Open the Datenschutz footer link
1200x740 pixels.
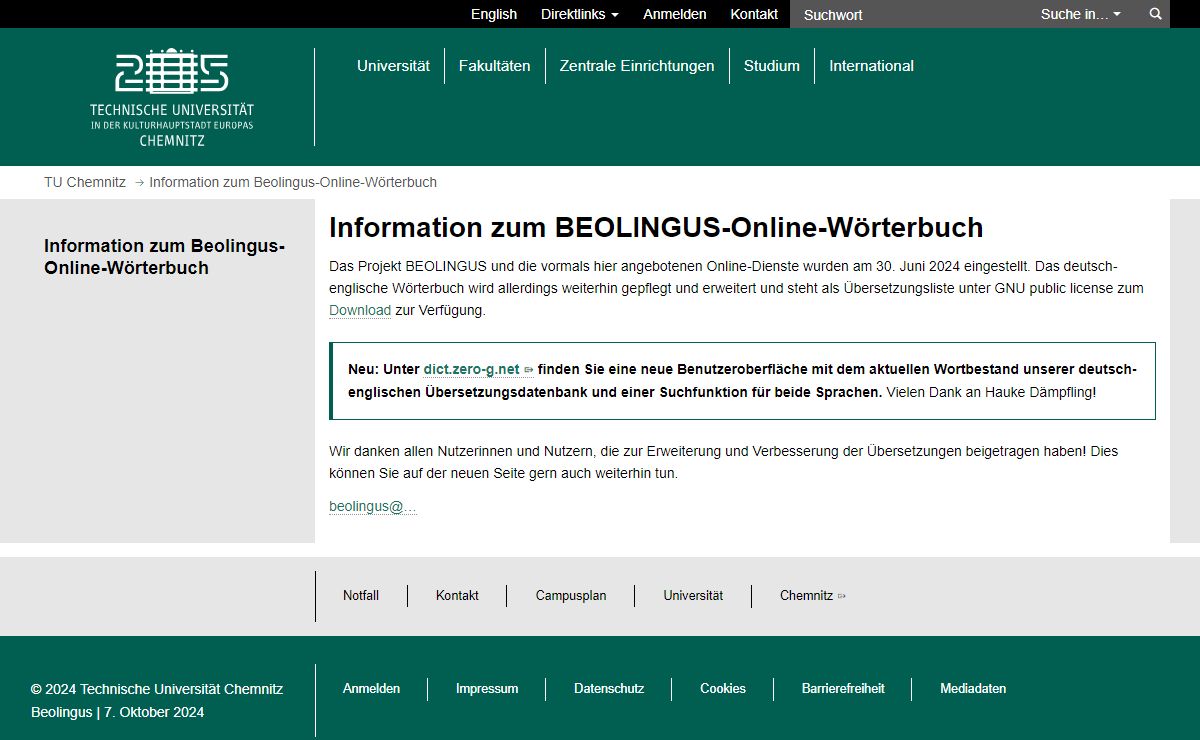coord(609,689)
